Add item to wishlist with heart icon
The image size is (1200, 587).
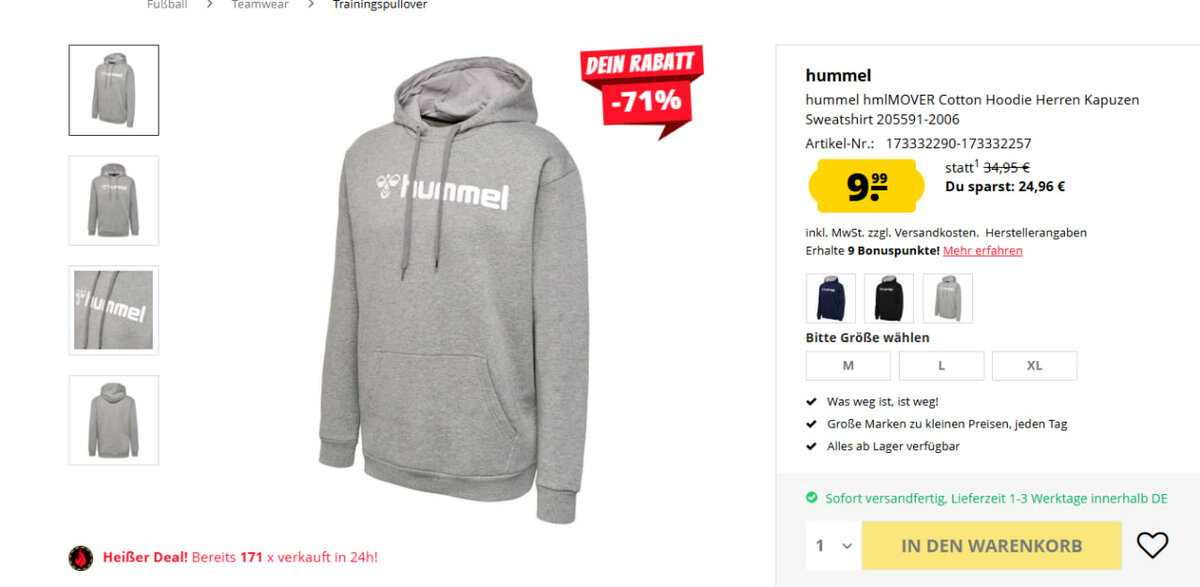[1152, 545]
